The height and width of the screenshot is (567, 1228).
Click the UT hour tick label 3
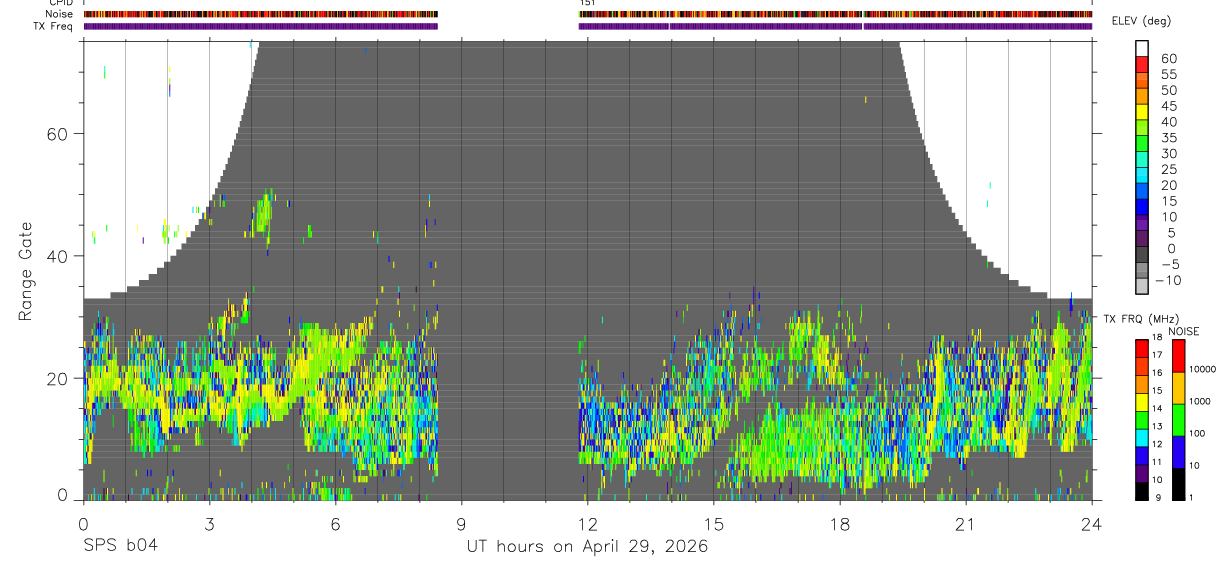pyautogui.click(x=209, y=523)
